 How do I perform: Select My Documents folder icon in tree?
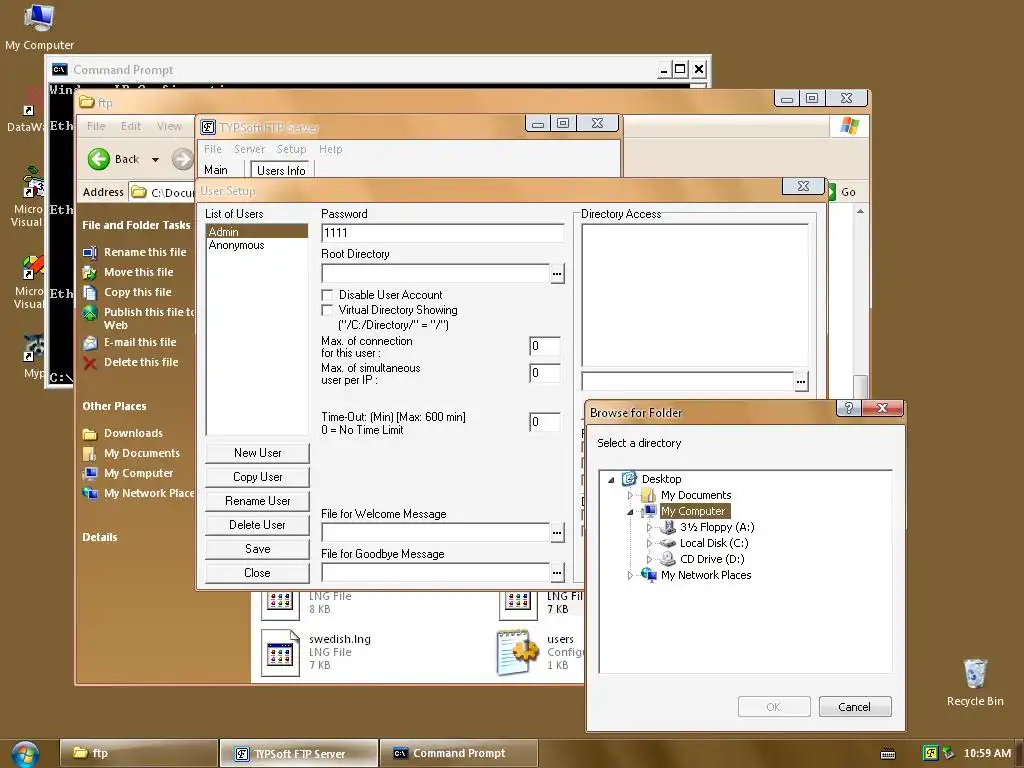tap(648, 495)
